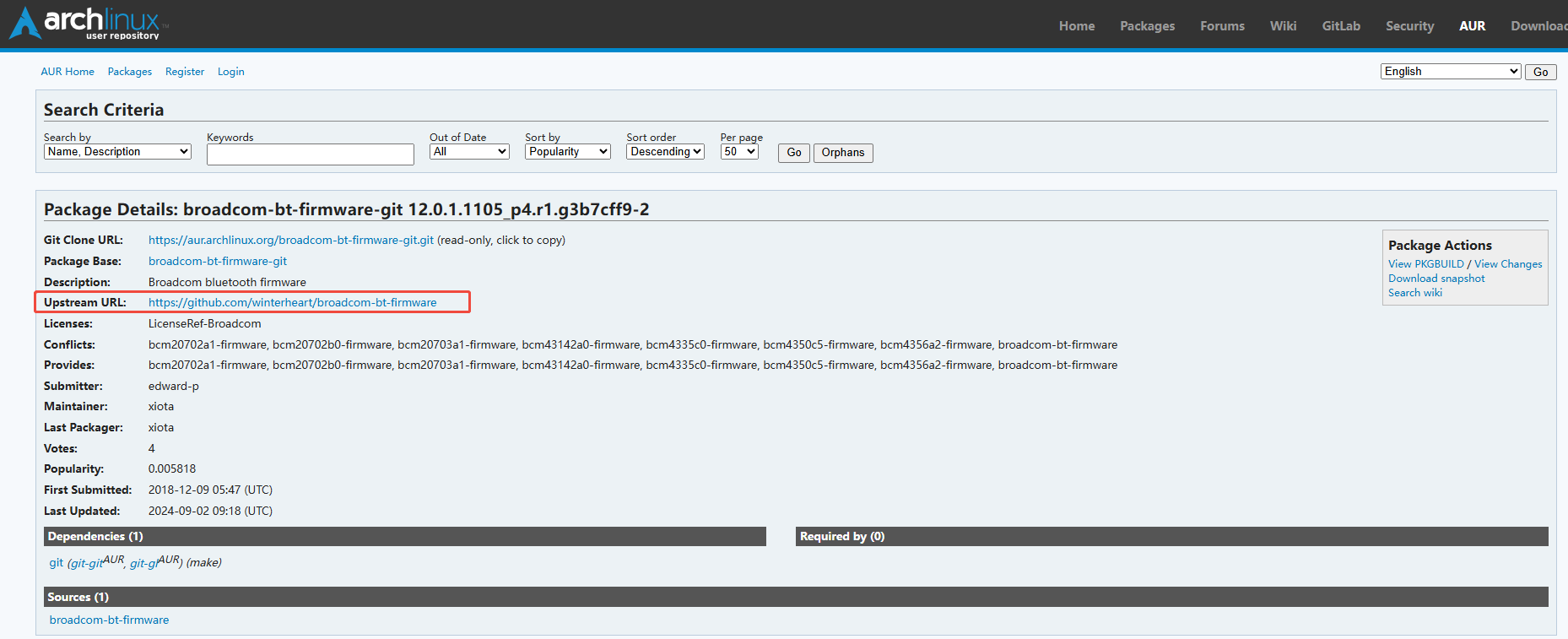Open the Sort by Popularity dropdown

tap(567, 152)
